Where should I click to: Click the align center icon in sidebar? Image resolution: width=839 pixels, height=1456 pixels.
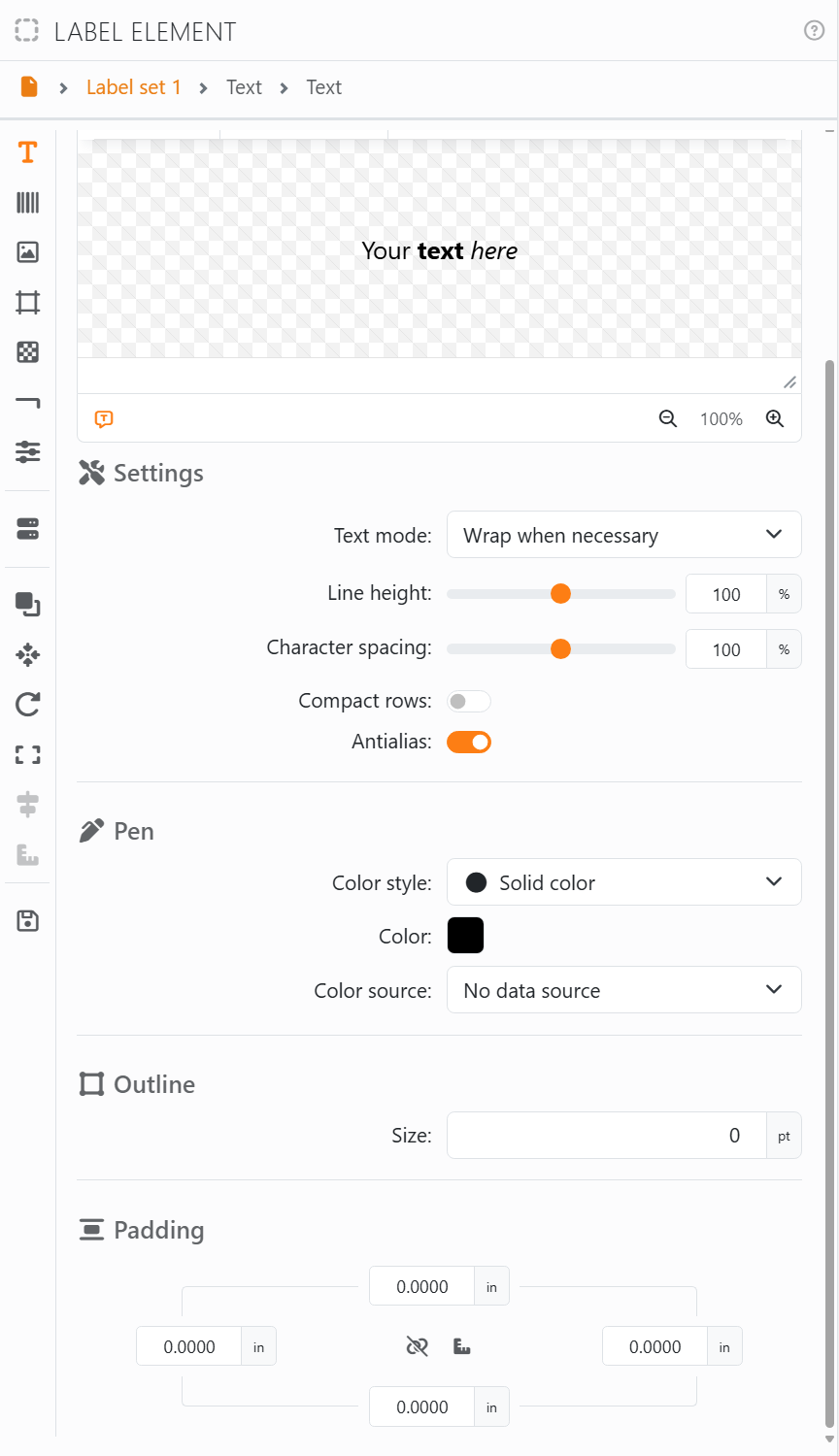(27, 805)
